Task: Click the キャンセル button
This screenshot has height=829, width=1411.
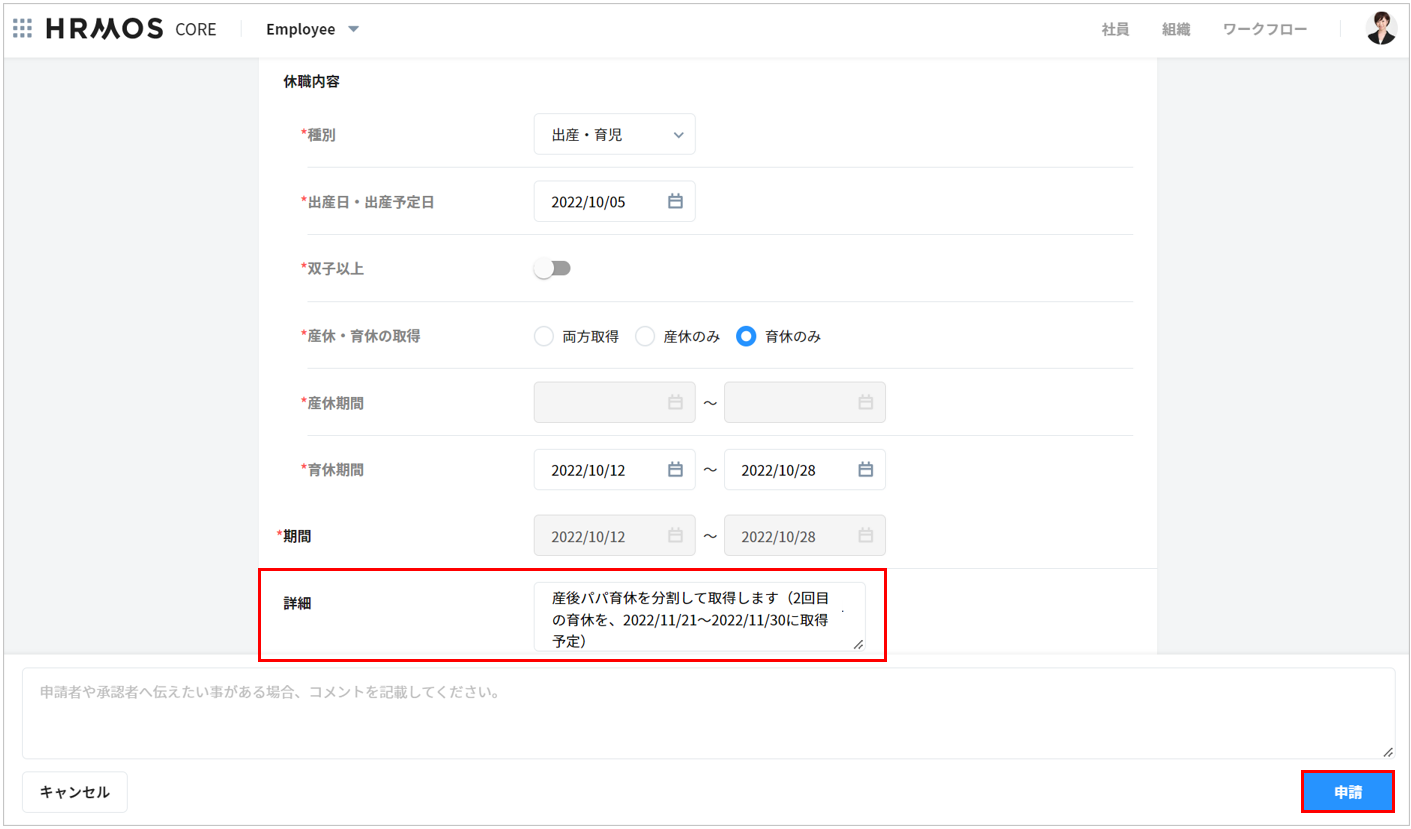Action: [x=74, y=792]
